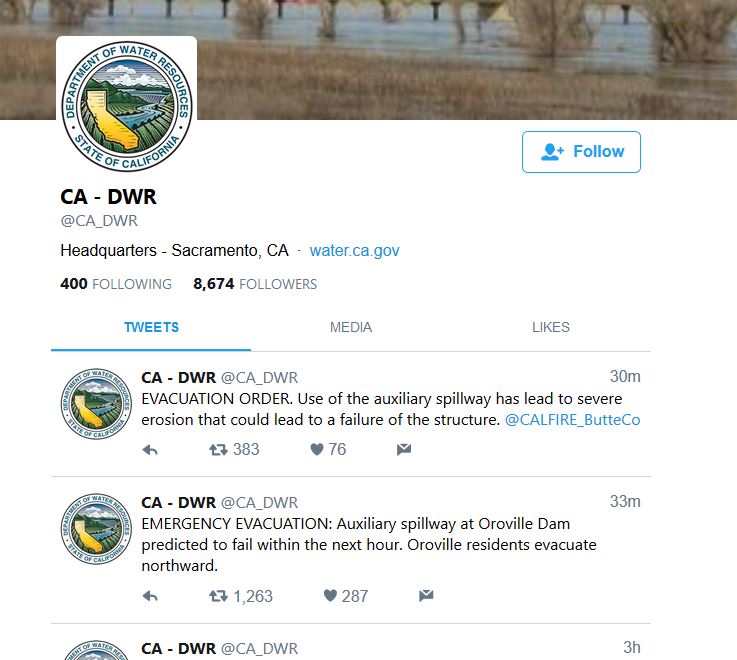737x660 pixels.
Task: View the 8,674 FOLLOWERS list
Action: tap(255, 284)
